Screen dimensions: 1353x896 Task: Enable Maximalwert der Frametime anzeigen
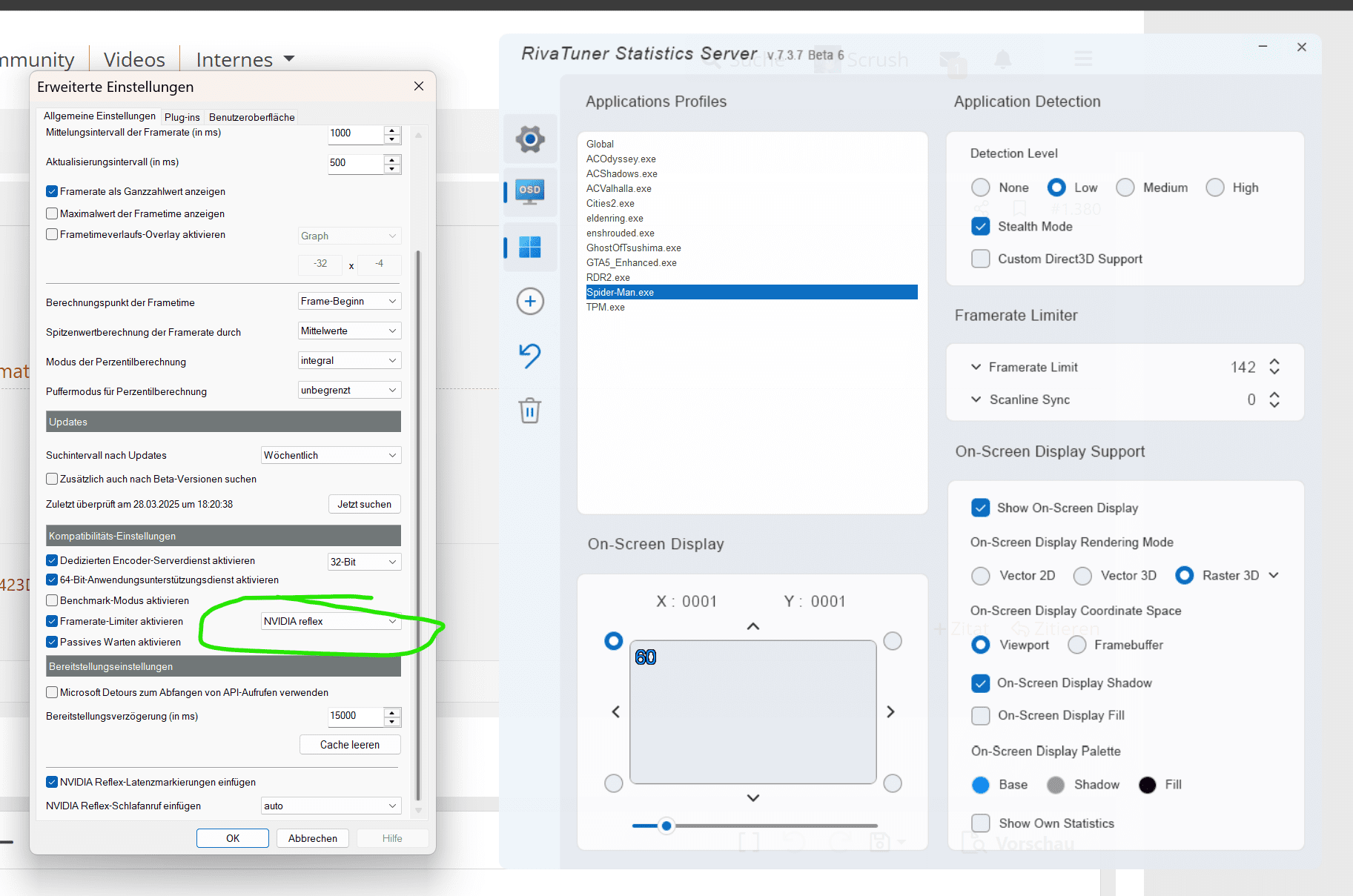pos(52,213)
